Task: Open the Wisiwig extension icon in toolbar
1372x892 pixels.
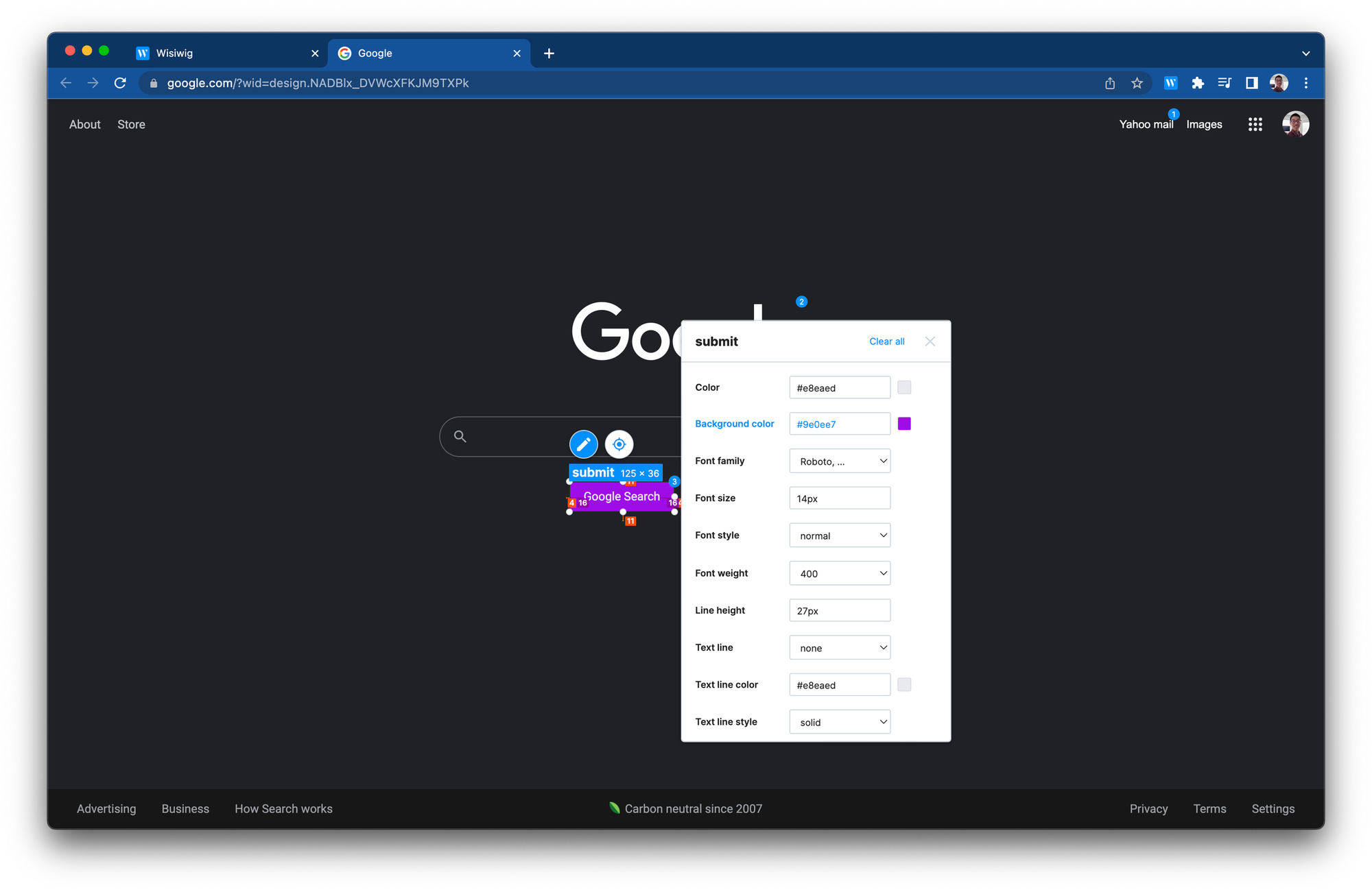Action: pos(1170,83)
